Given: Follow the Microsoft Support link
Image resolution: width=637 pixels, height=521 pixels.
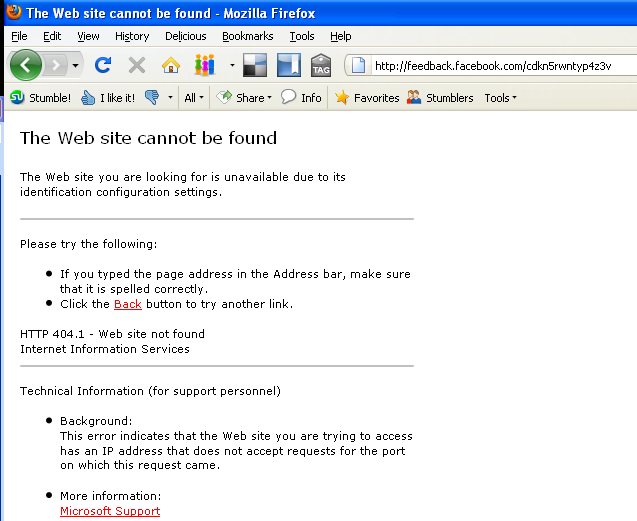Looking at the screenshot, I should 110,511.
